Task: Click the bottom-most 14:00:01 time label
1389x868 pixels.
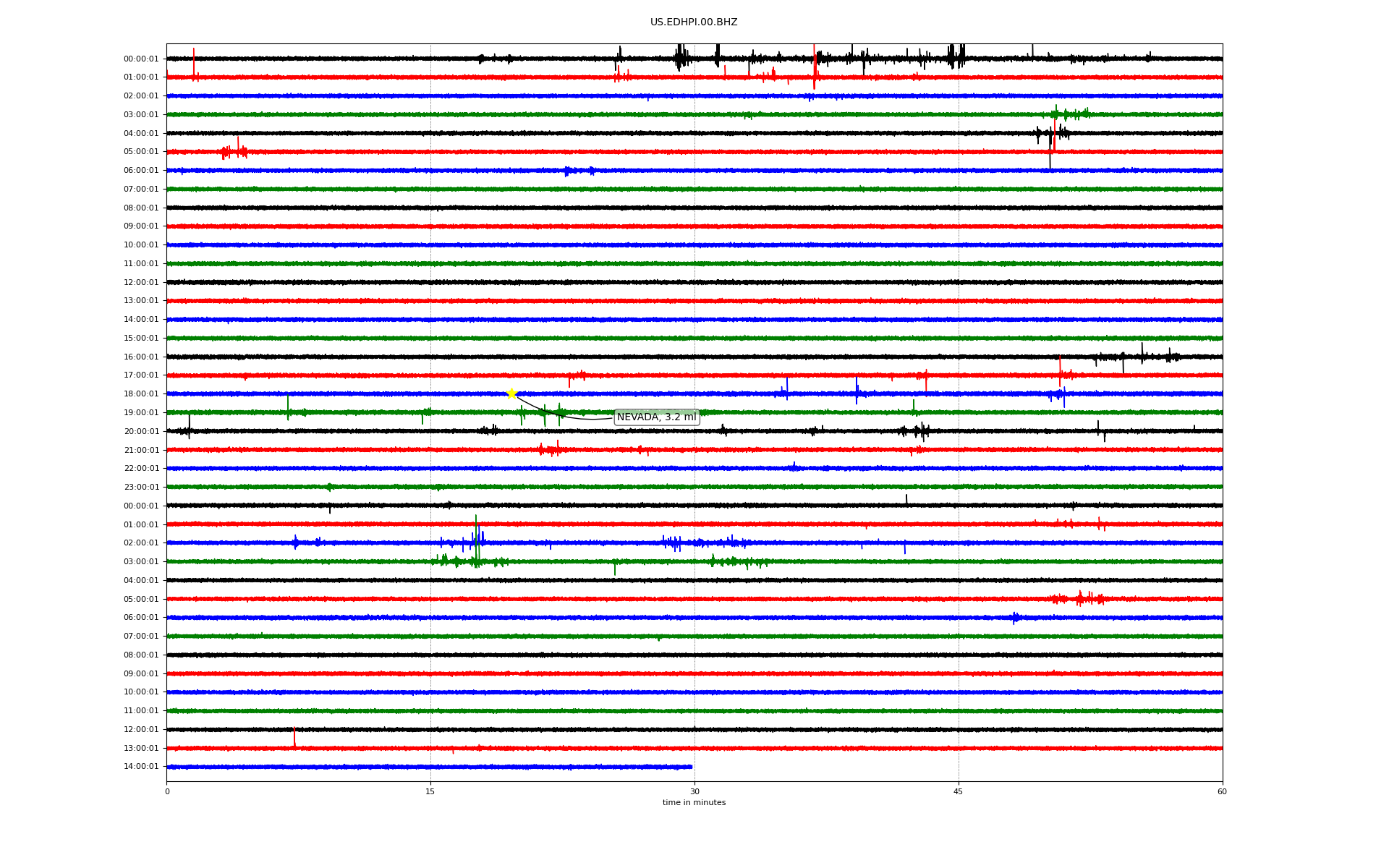Action: pyautogui.click(x=141, y=767)
